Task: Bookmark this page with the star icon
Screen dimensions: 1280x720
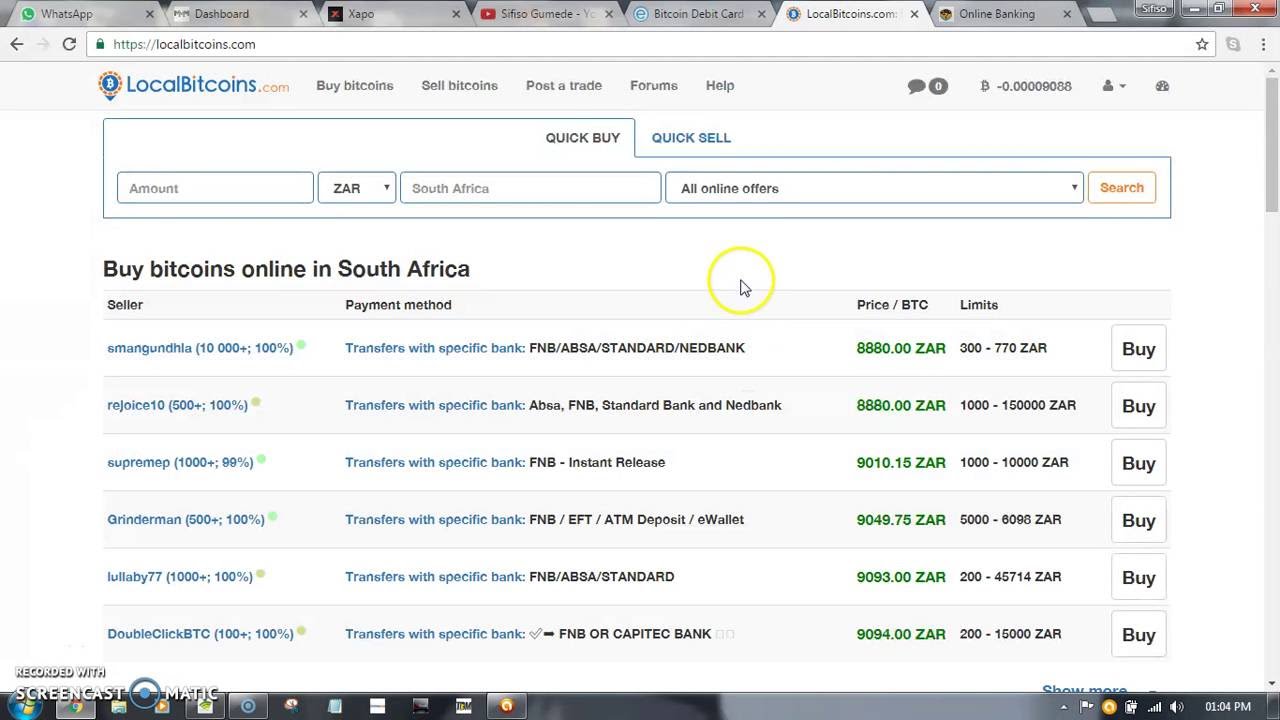Action: [1202, 44]
